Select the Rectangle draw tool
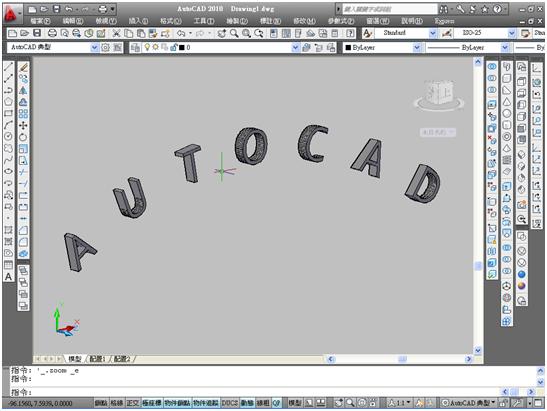 [x=8, y=113]
